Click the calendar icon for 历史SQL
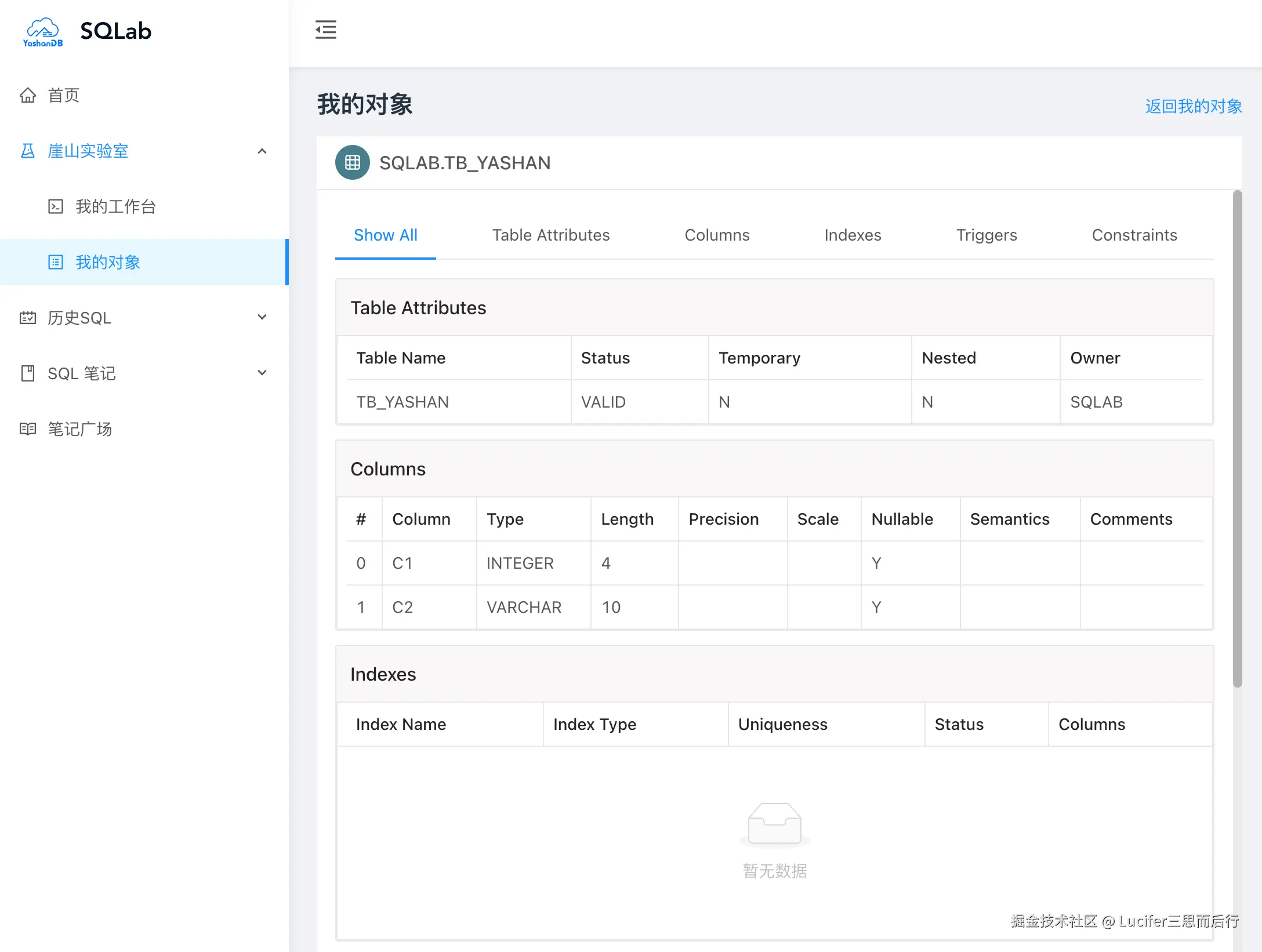Screen dimensions: 1262x952 28,318
